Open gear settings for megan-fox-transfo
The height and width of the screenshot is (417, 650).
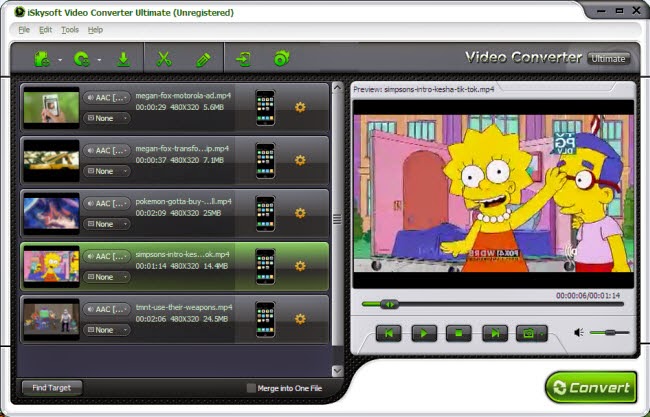300,160
